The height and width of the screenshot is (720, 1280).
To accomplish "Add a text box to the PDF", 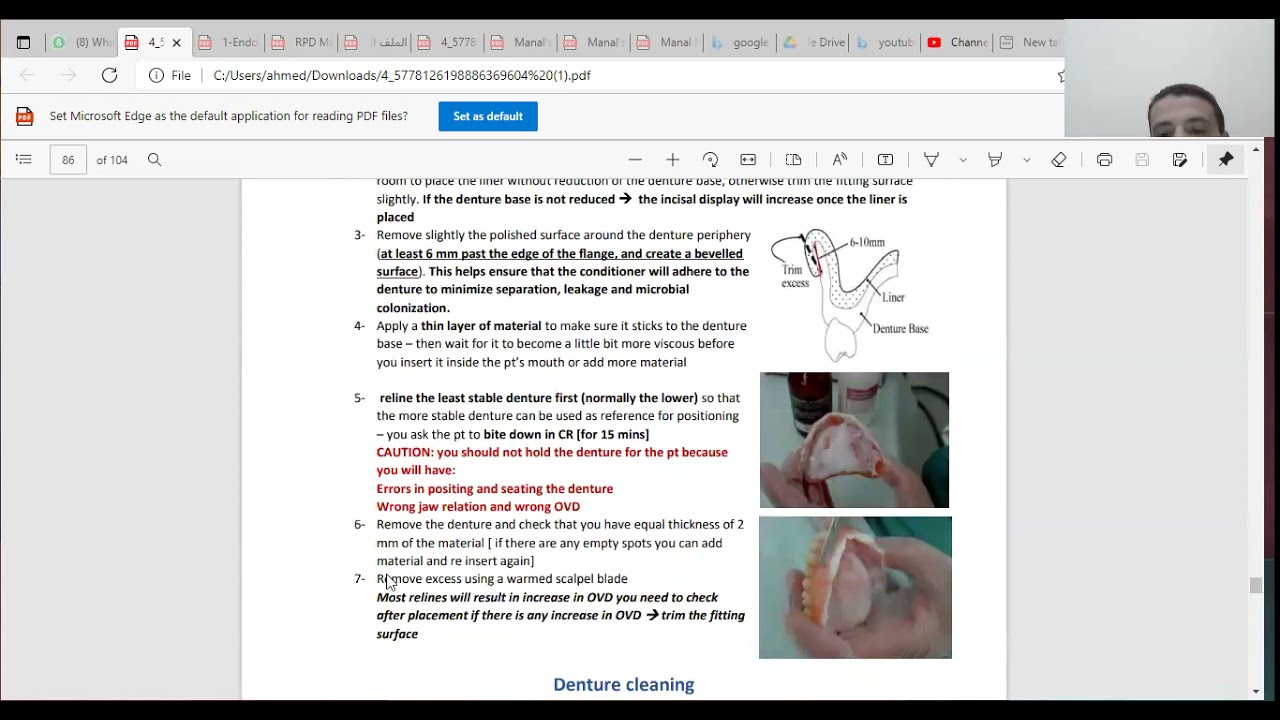I will pyautogui.click(x=885, y=160).
